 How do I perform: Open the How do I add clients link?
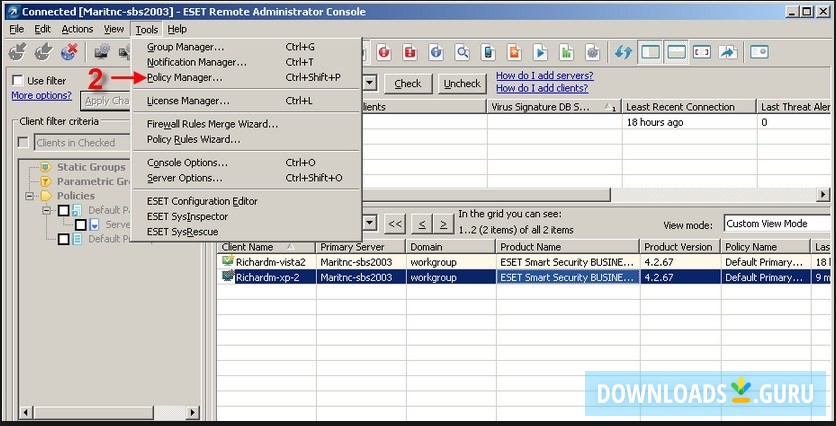coord(542,89)
